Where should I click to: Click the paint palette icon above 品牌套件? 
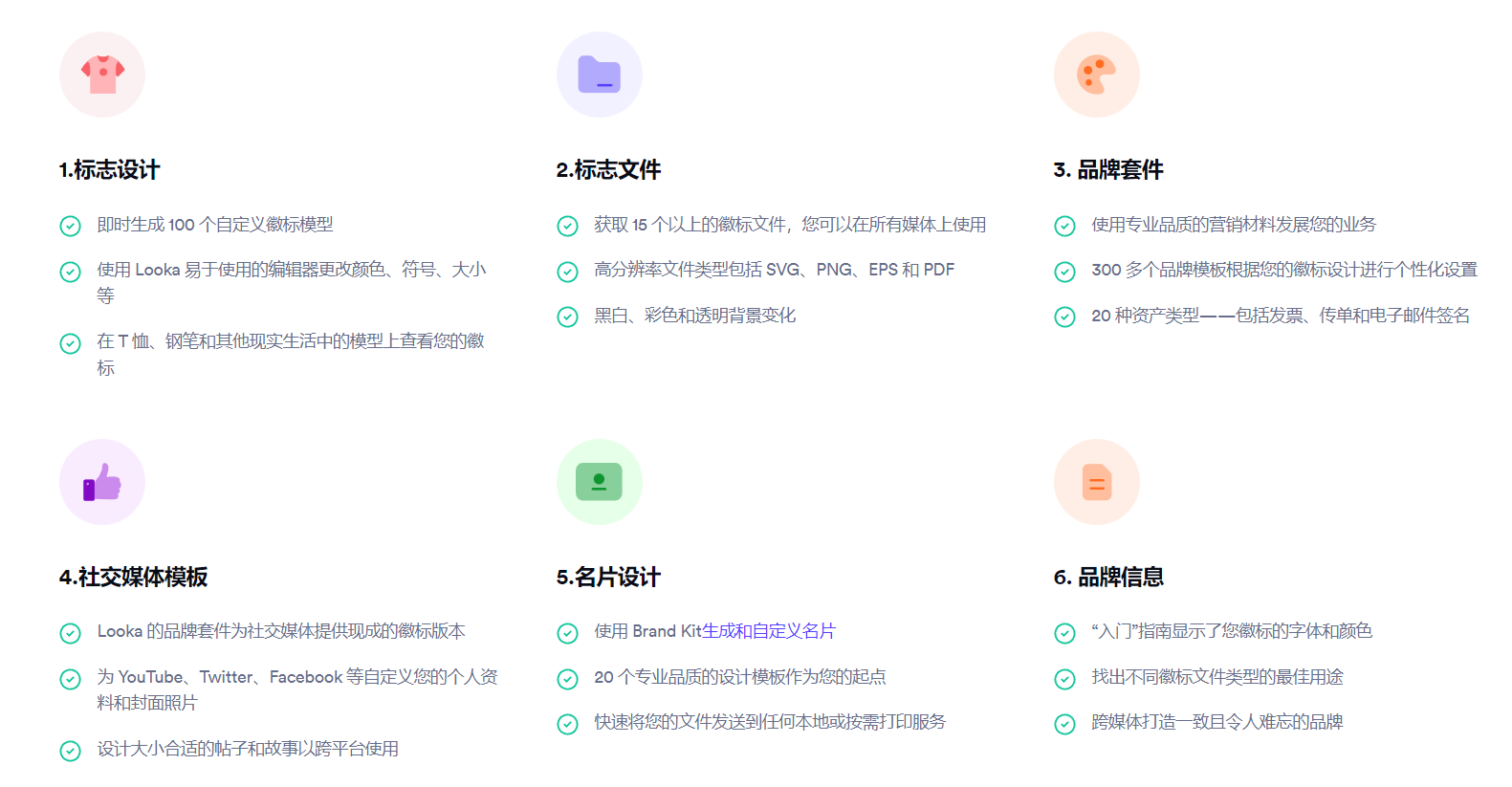[1096, 75]
